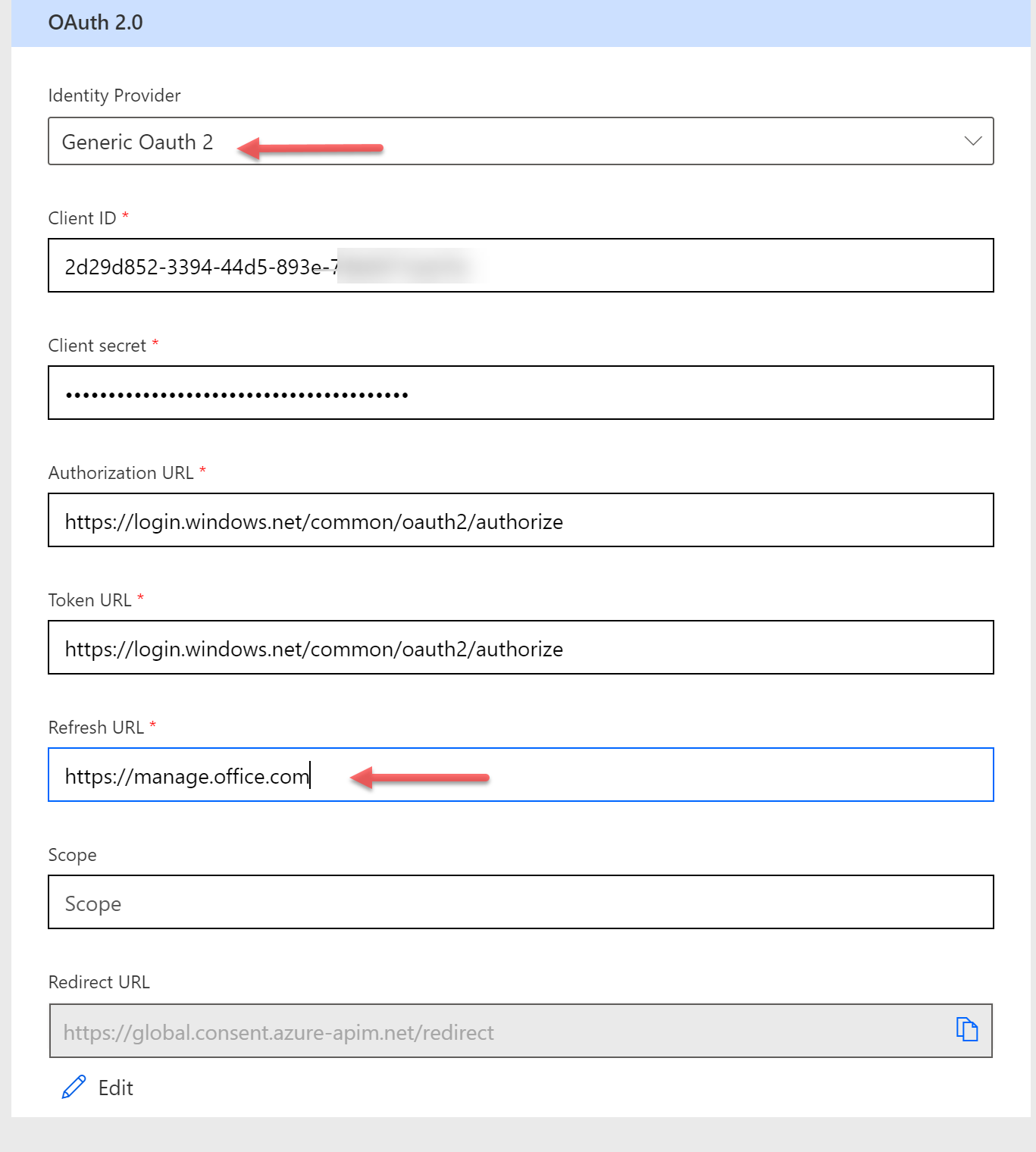Select the Client ID input field
This screenshot has height=1152, width=1036.
tap(521, 265)
